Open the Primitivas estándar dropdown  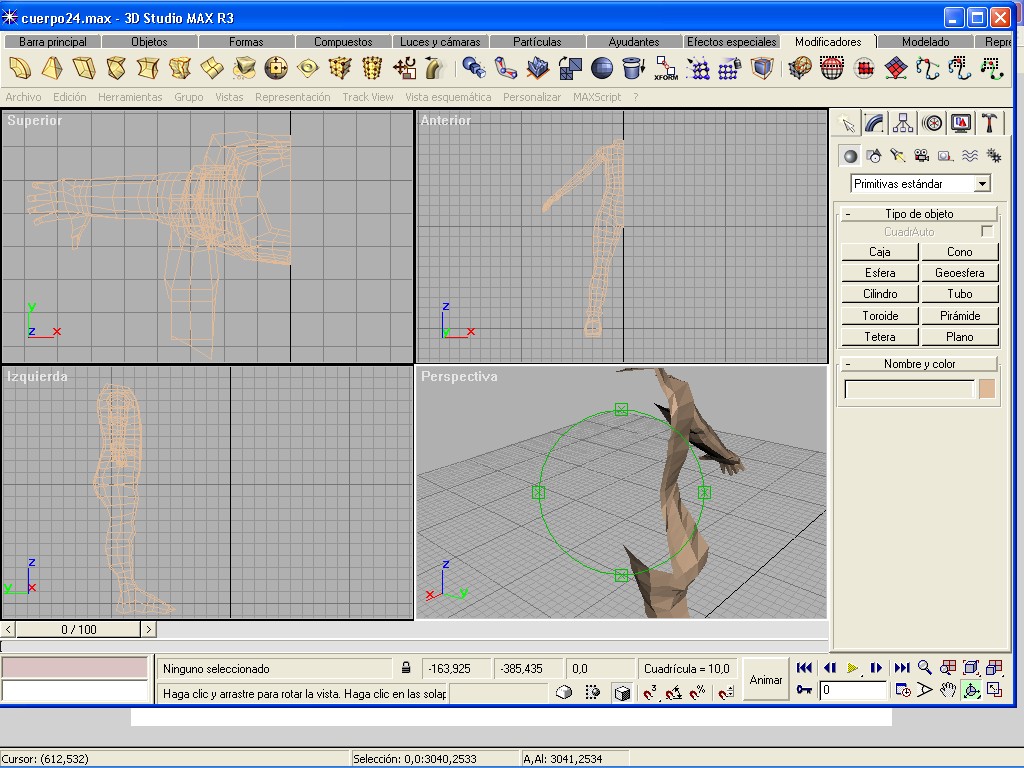[982, 184]
